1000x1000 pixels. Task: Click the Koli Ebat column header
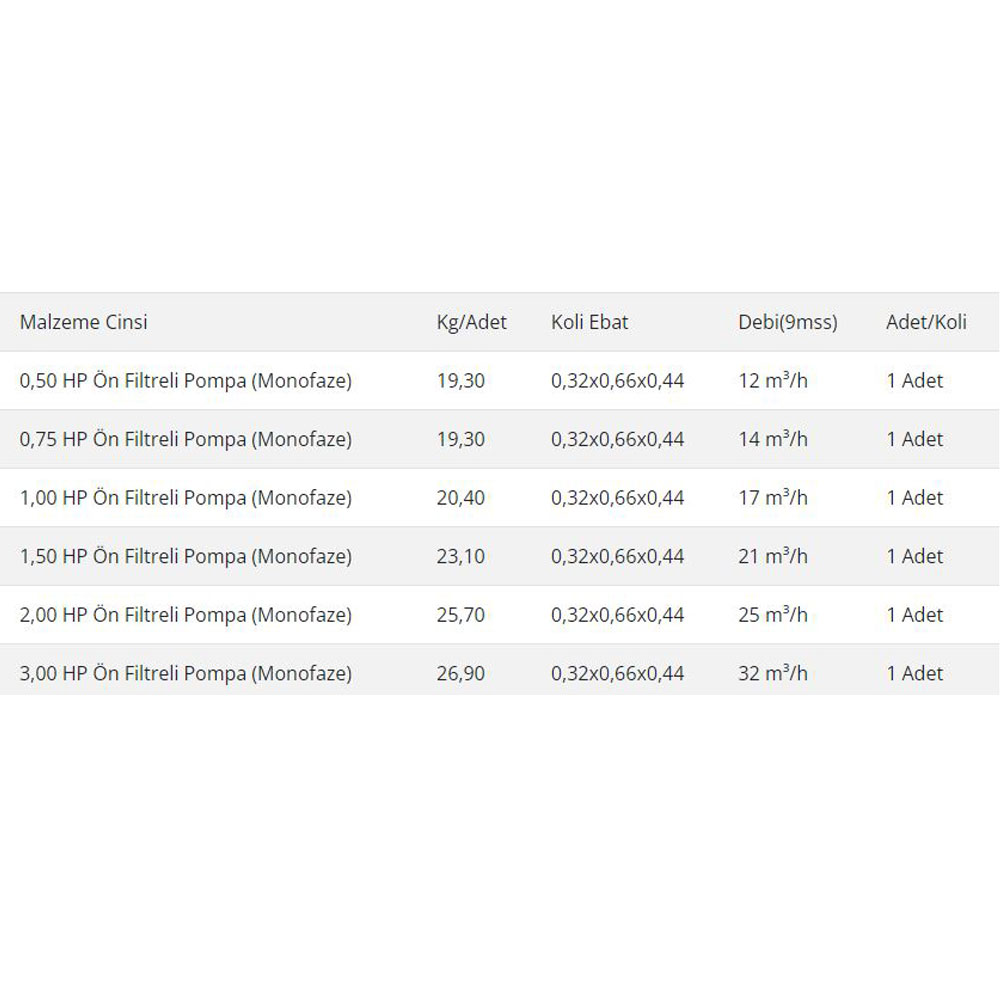589,322
